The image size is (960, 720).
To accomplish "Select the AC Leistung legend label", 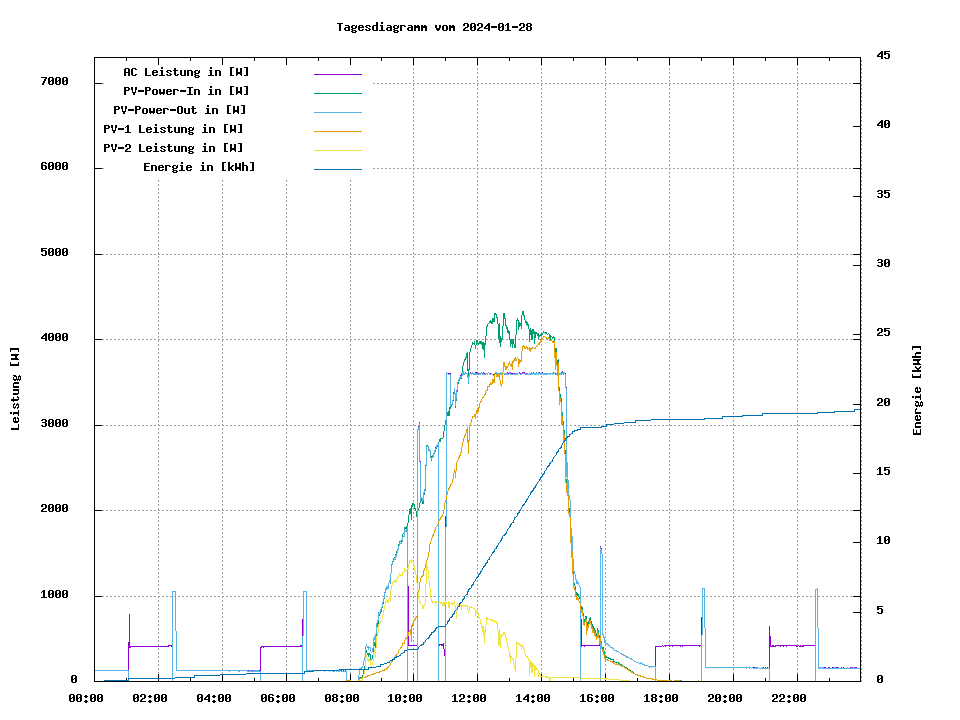I will coord(186,72).
